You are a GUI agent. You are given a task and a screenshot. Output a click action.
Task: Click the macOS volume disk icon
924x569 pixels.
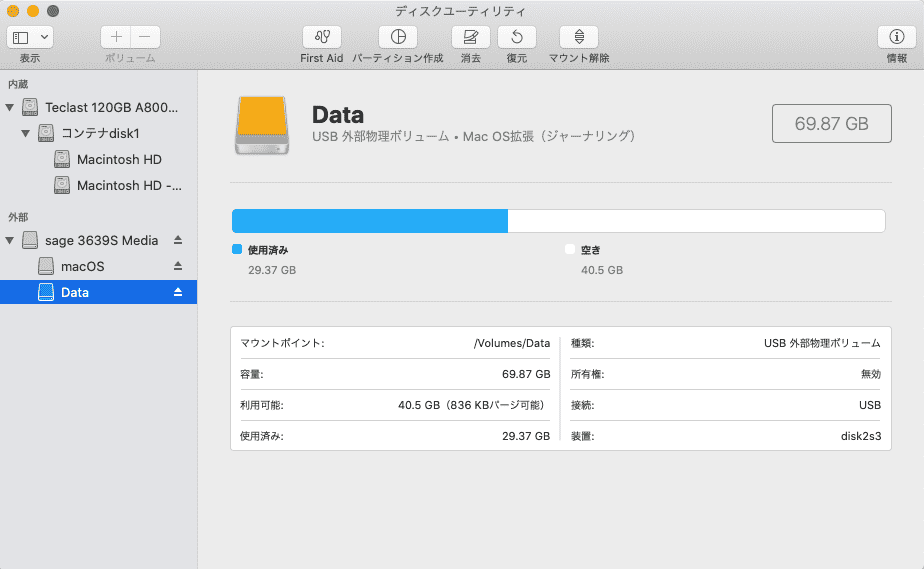coord(46,266)
